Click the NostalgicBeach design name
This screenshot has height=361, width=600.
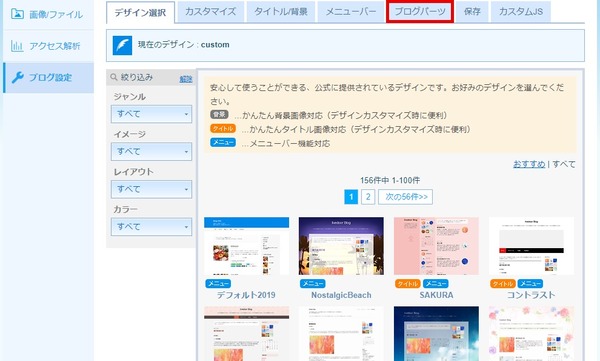tap(341, 295)
